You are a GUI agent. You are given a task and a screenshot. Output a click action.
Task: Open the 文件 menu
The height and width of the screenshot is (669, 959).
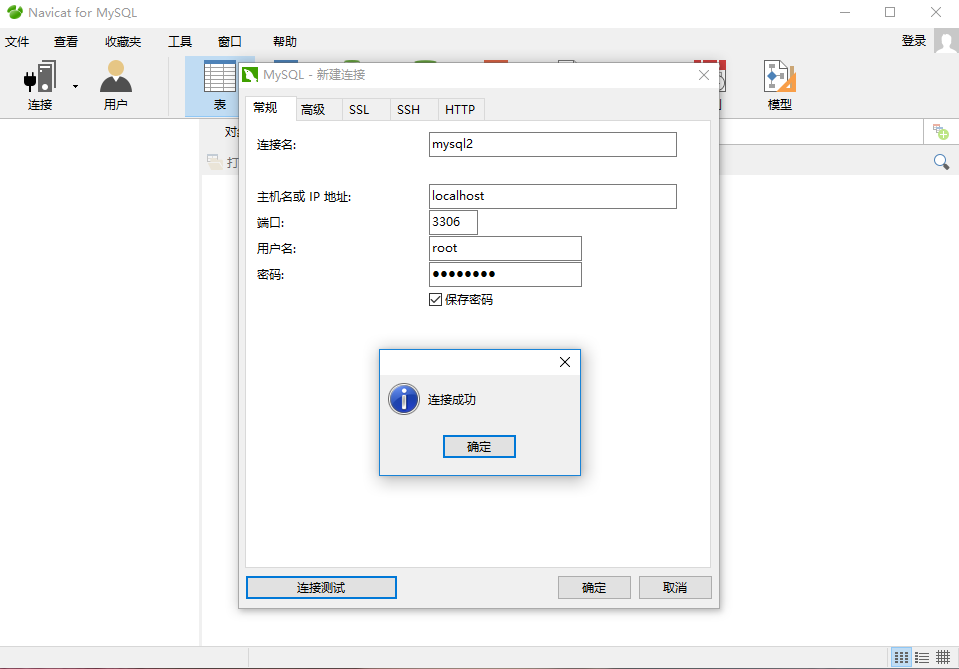pos(17,42)
